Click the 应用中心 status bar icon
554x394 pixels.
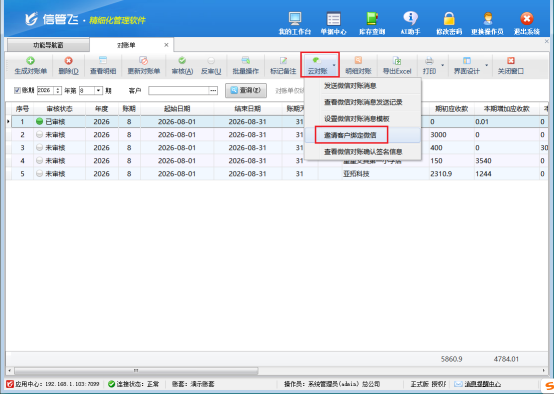(10, 384)
